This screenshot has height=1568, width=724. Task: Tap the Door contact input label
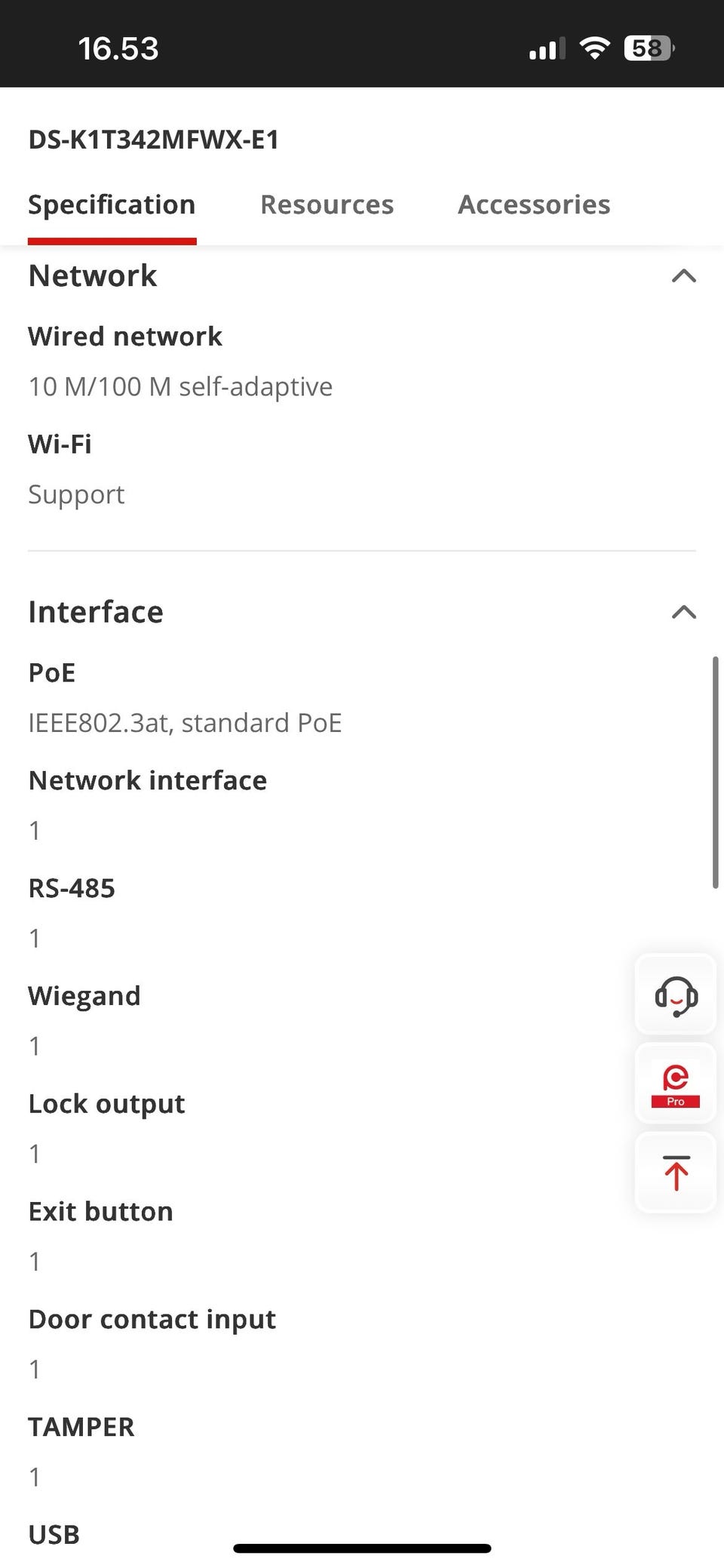(x=152, y=1319)
